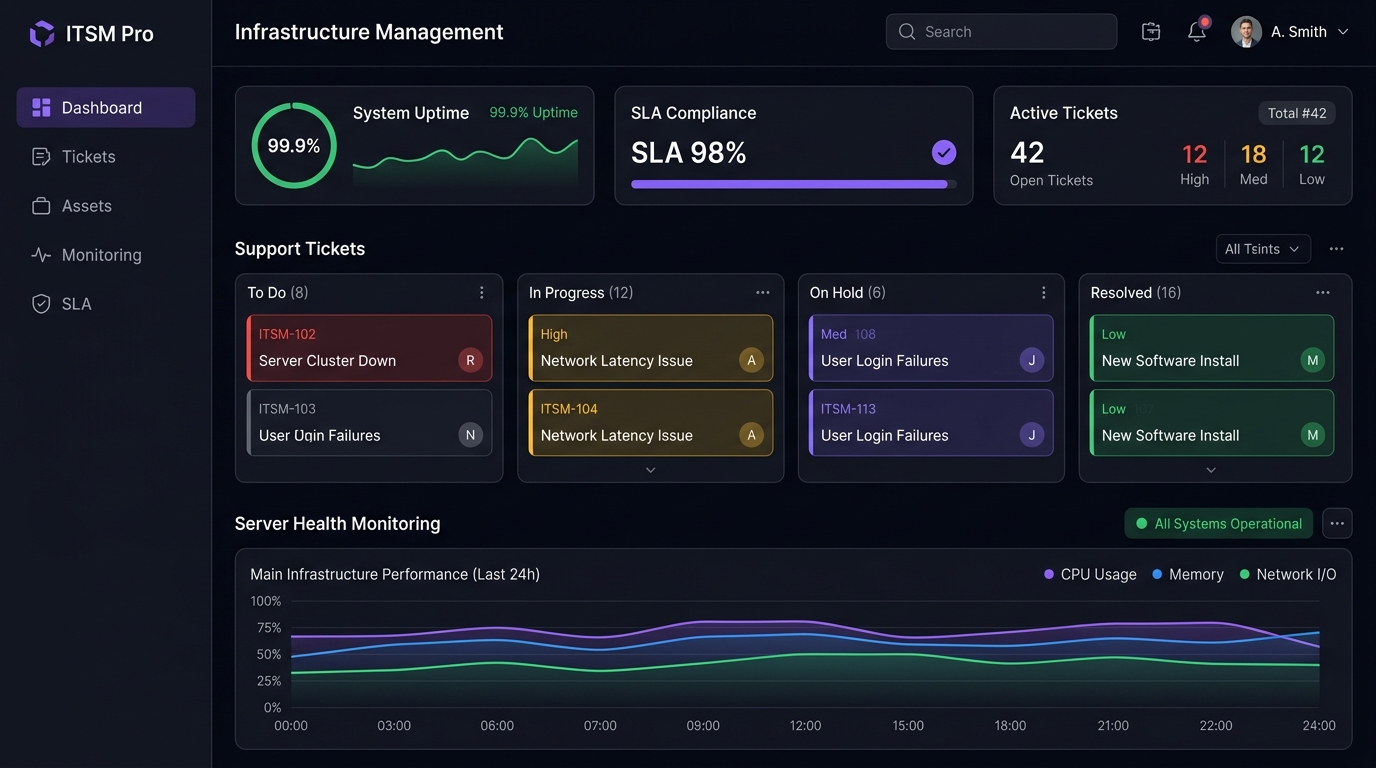Open the ITSM-113 User Login Failures card
The width and height of the screenshot is (1376, 768).
pos(931,423)
